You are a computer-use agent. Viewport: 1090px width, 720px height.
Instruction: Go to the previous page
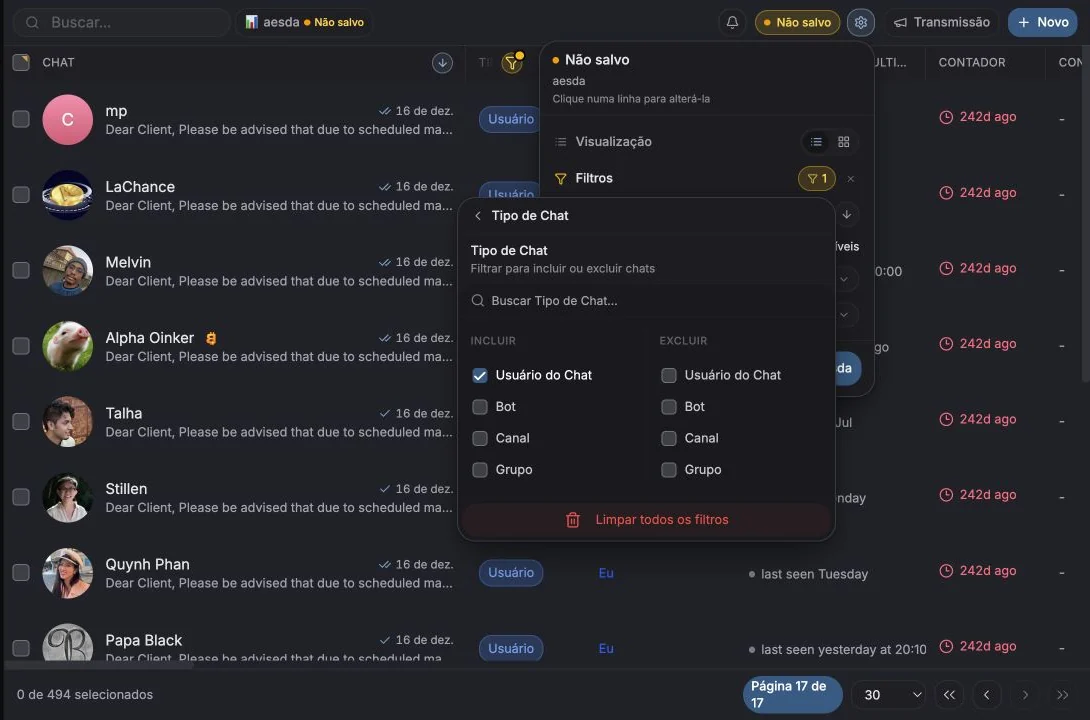986,695
